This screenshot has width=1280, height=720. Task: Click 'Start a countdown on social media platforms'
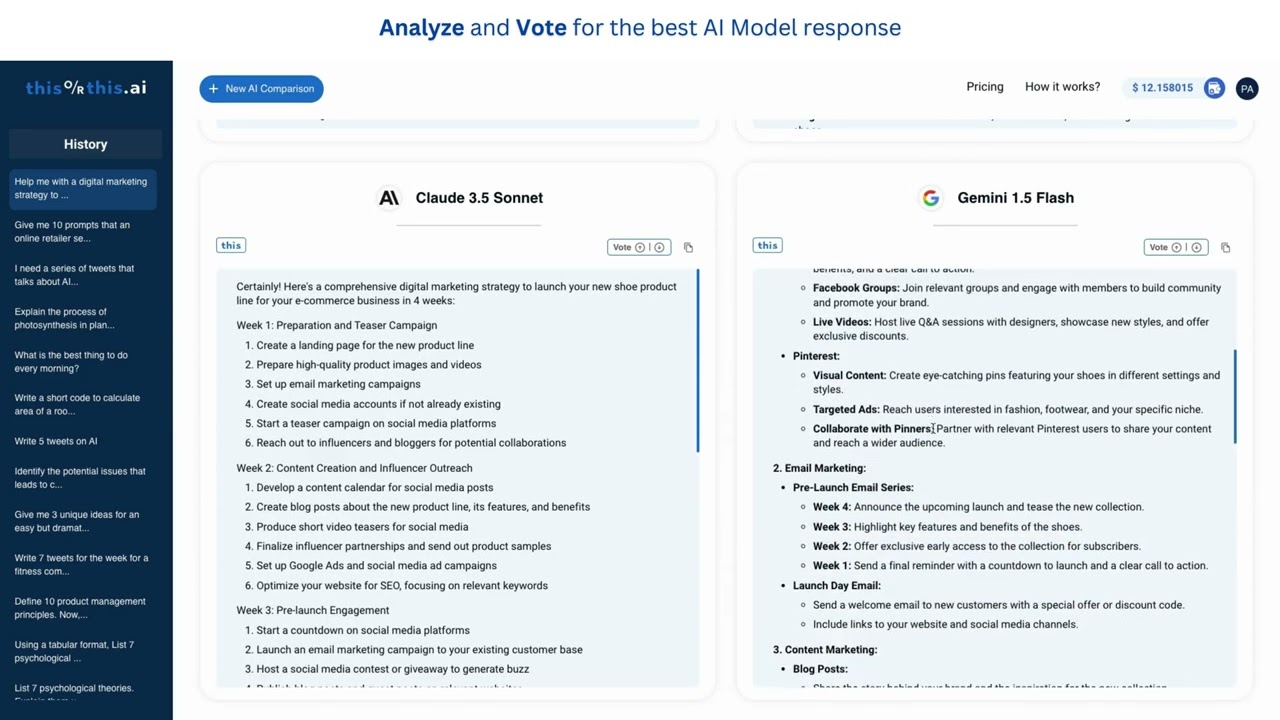click(x=363, y=630)
